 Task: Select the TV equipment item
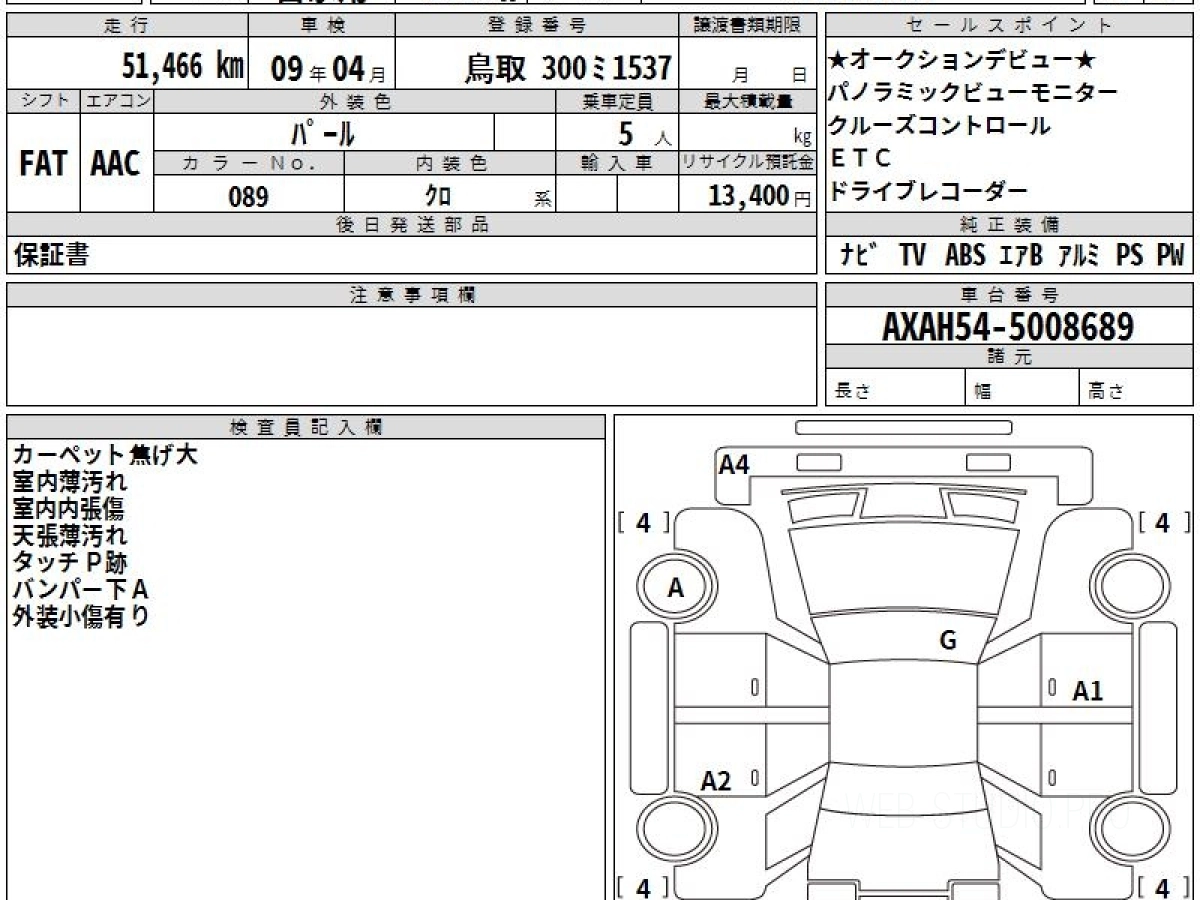point(911,255)
